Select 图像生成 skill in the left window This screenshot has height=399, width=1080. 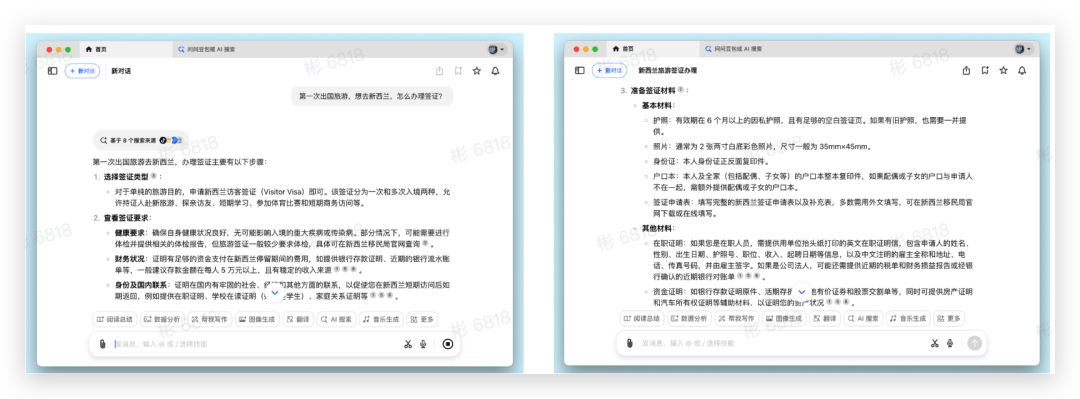pyautogui.click(x=257, y=319)
